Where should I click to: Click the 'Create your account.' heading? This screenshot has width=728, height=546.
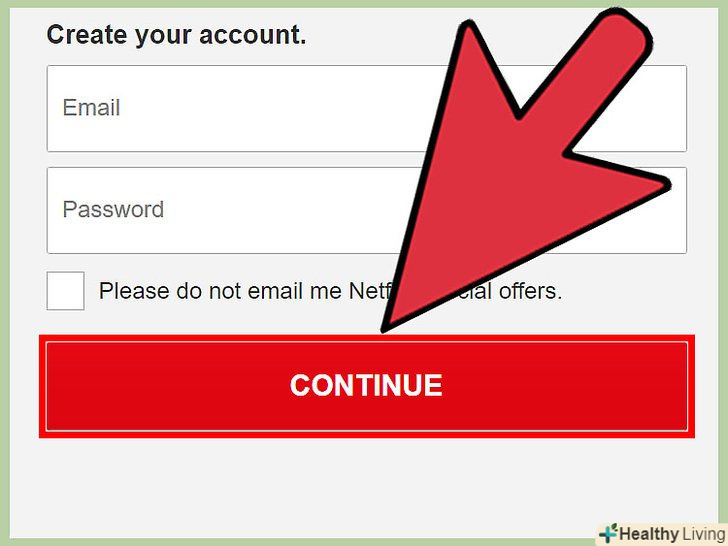pyautogui.click(x=176, y=35)
